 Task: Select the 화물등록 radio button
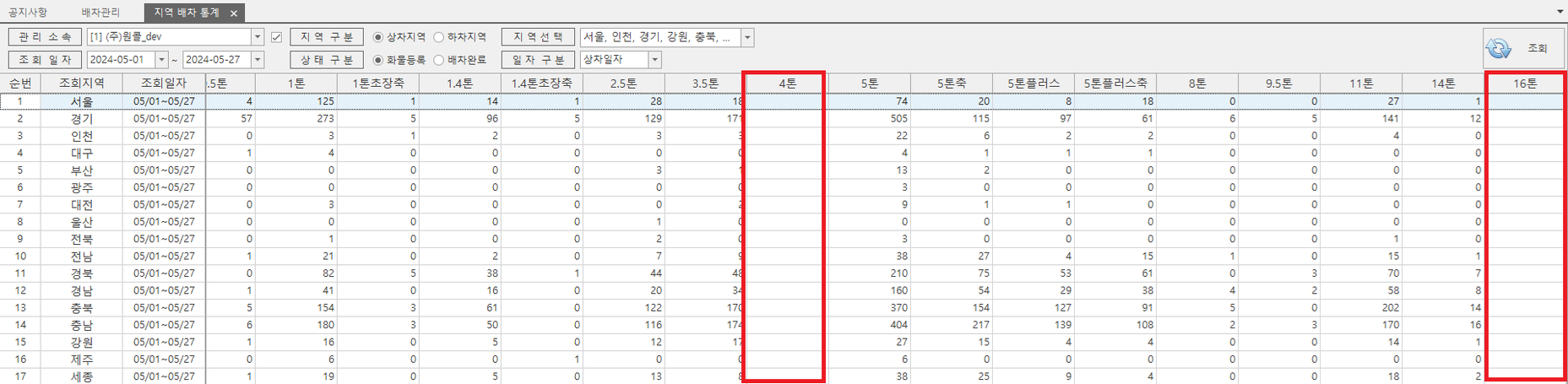(378, 60)
